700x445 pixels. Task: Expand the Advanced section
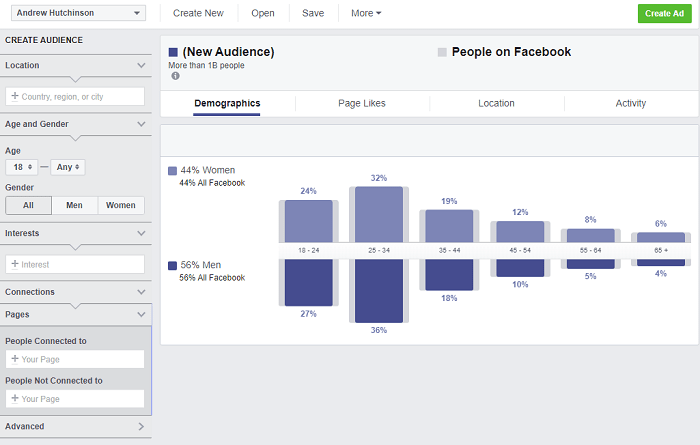[x=141, y=426]
